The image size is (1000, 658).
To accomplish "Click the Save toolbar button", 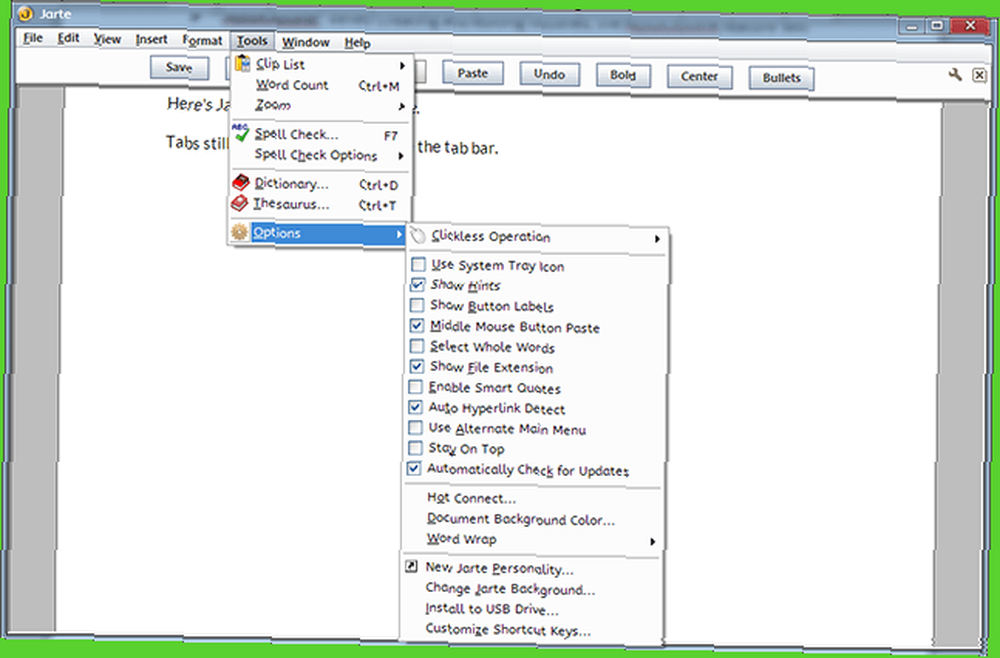I will [x=179, y=67].
